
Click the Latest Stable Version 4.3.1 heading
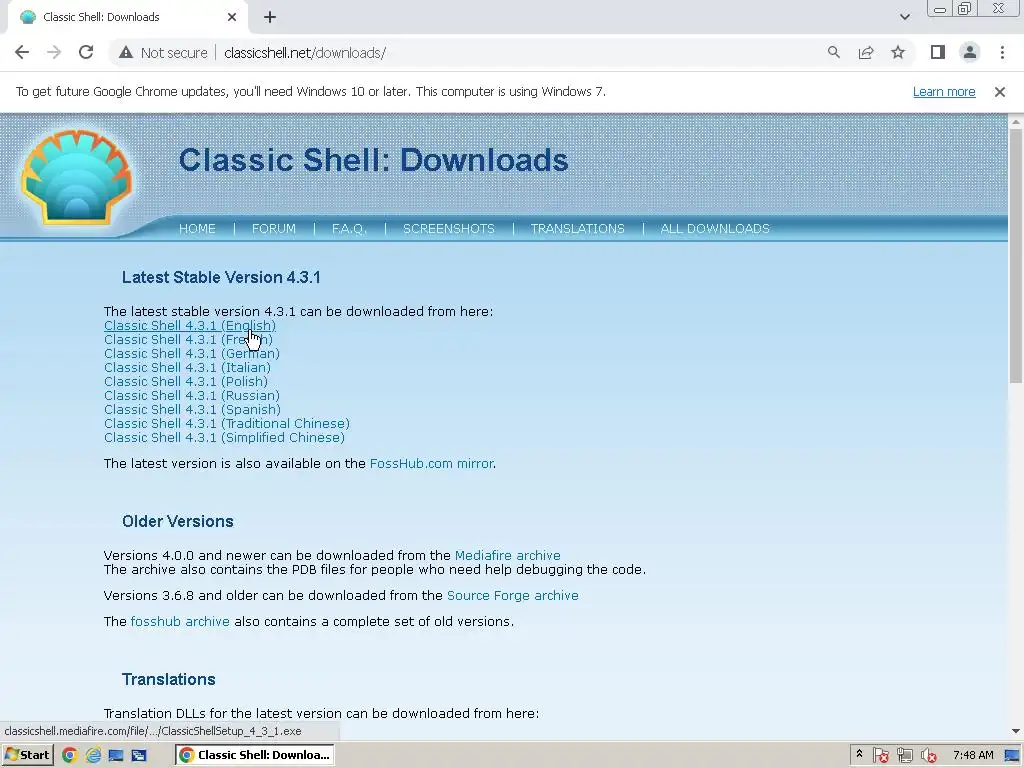[x=221, y=278]
